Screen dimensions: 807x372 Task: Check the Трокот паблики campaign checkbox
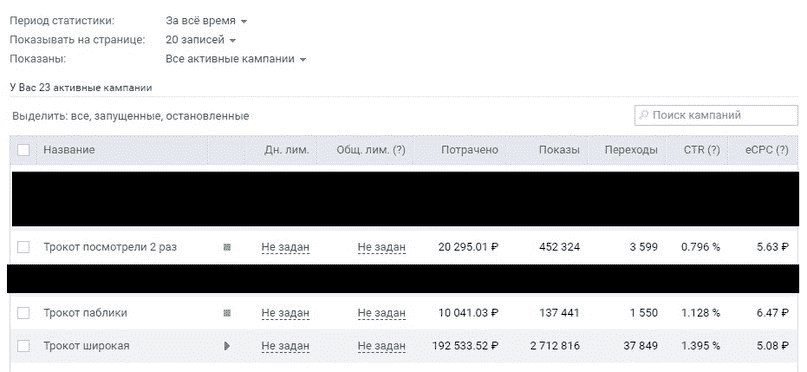click(x=24, y=313)
